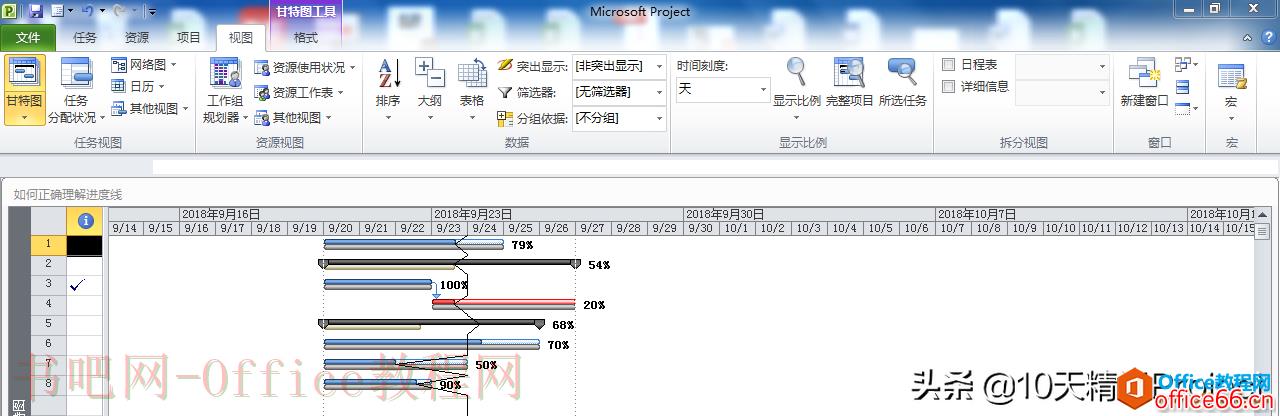
Task: Expand other resource views dropdown under 资源工作表
Action: pyautogui.click(x=291, y=117)
